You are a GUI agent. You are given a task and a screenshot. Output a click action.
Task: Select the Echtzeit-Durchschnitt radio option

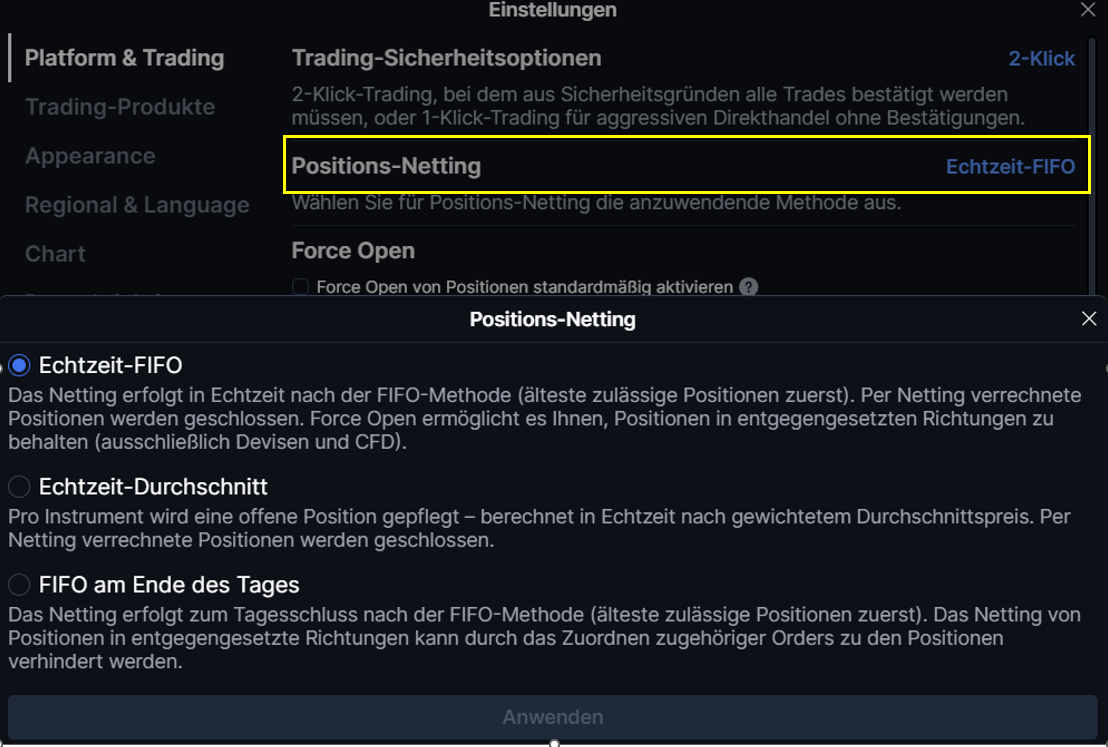pos(19,486)
